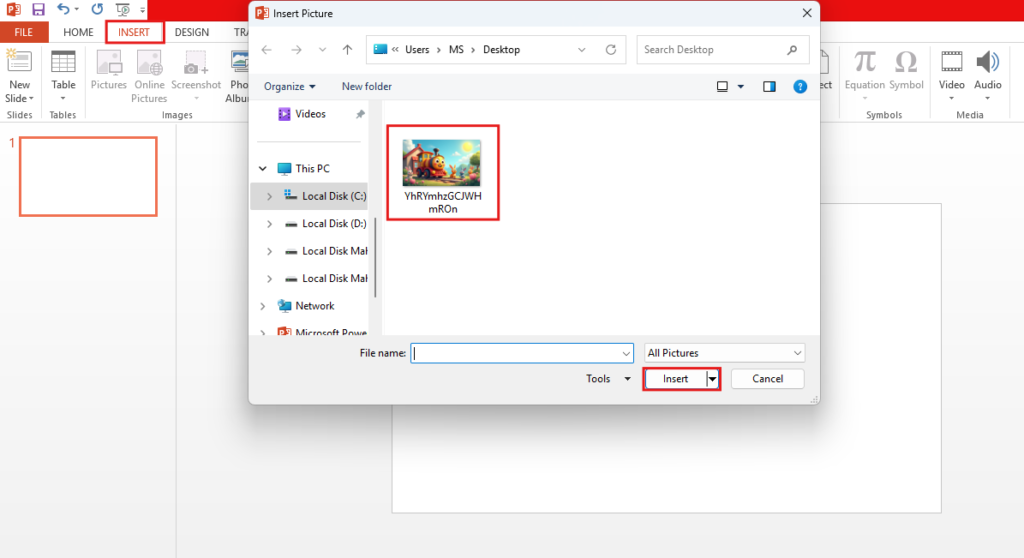Open recent locations dropdown chevron
1024x558 pixels.
[x=322, y=50]
